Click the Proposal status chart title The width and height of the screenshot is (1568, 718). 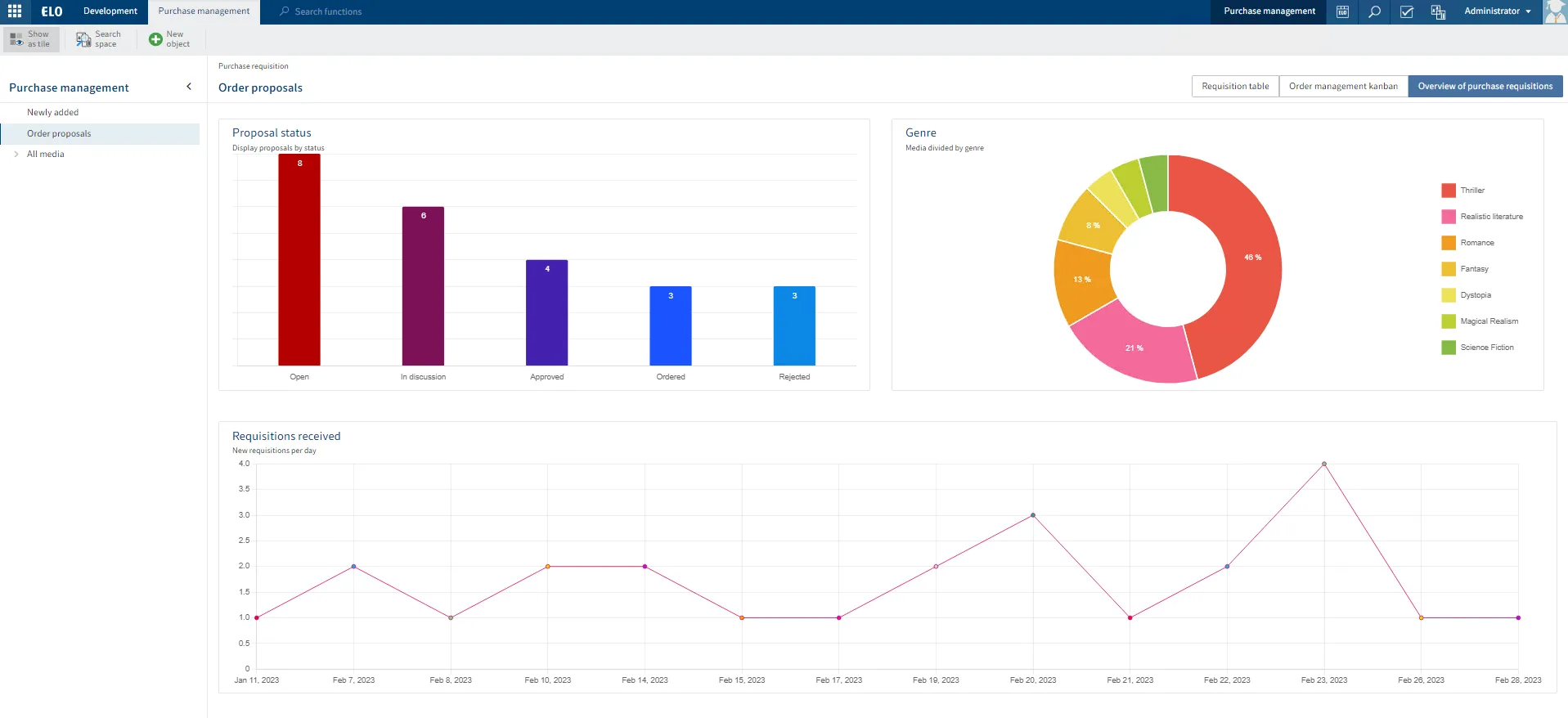(x=272, y=132)
